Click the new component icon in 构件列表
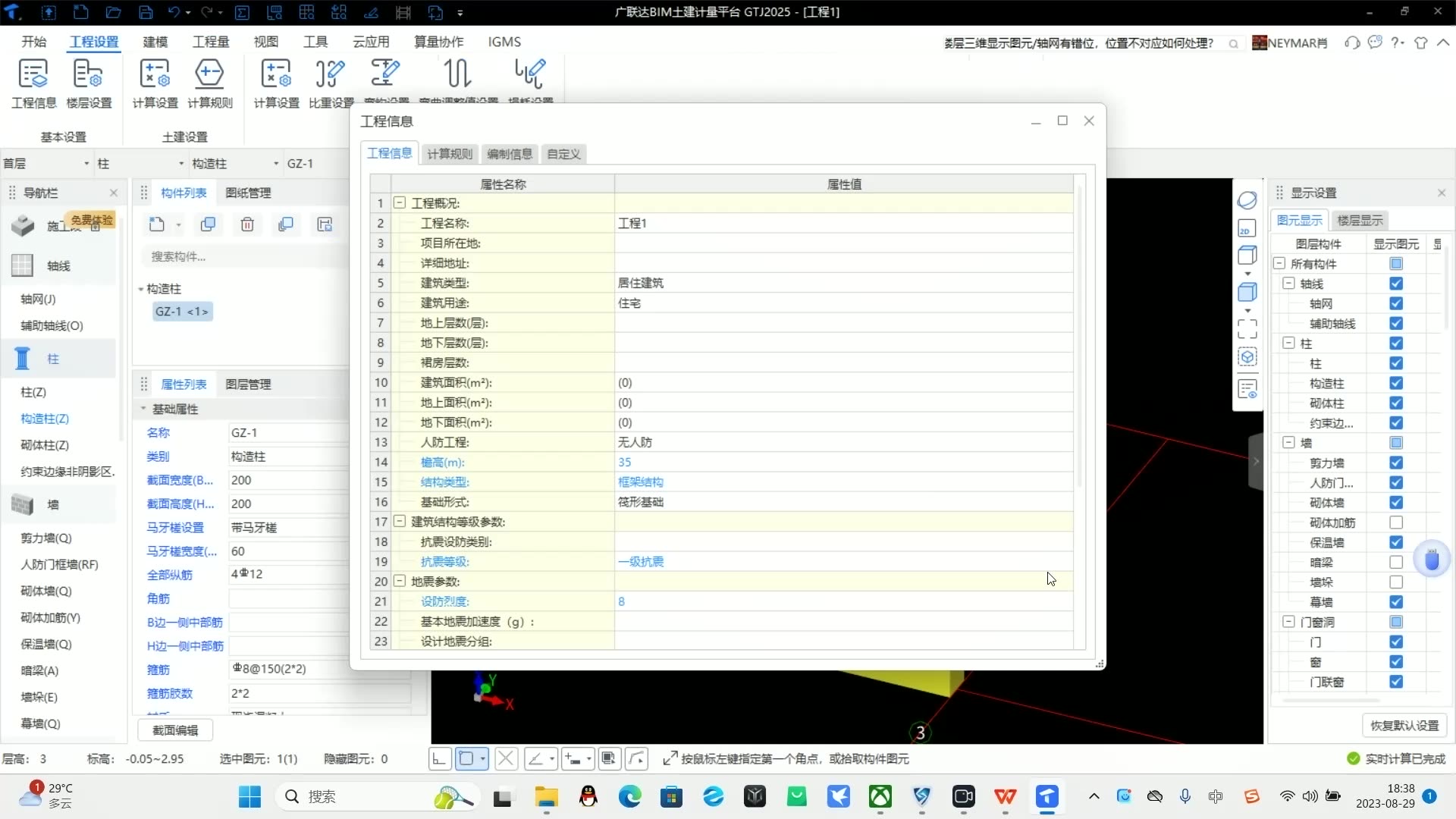 pos(157,224)
